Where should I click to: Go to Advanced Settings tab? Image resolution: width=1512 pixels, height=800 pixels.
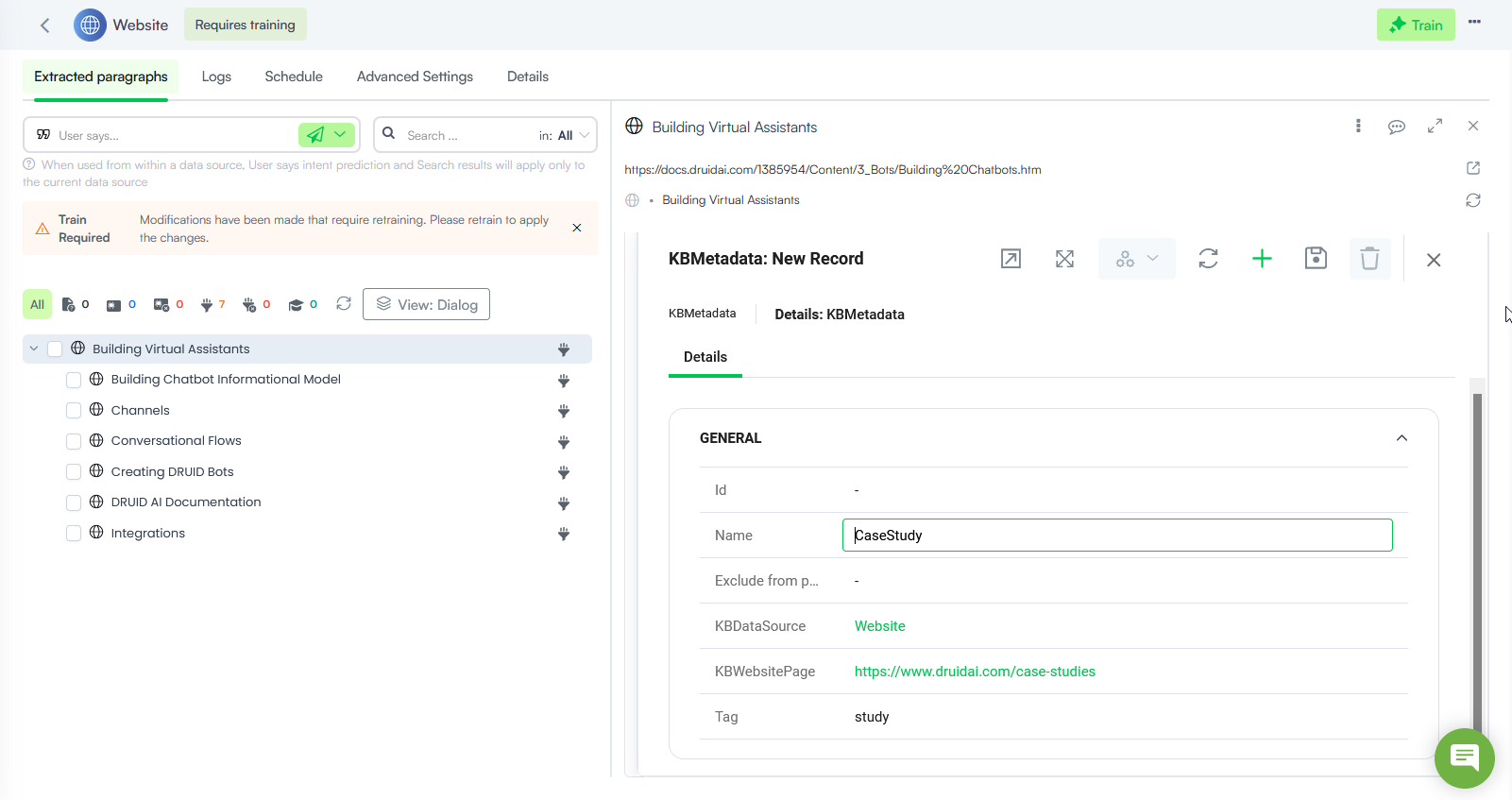click(x=415, y=77)
